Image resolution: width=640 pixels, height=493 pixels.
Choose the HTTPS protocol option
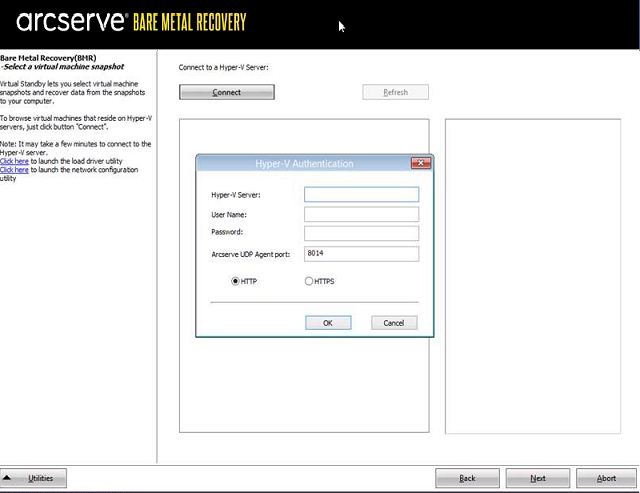(x=309, y=282)
